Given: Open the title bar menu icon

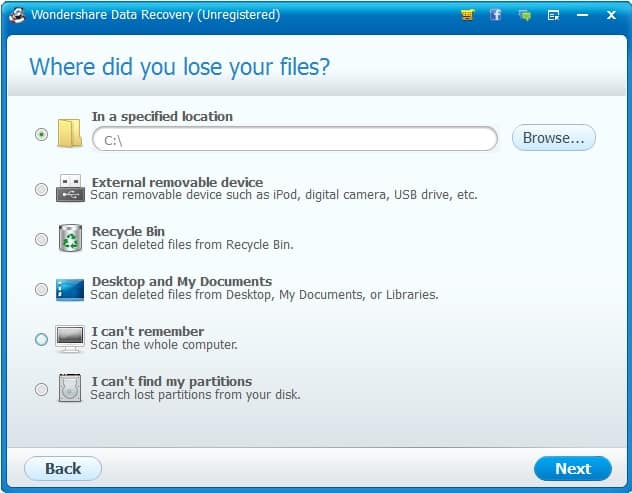Looking at the screenshot, I should (x=553, y=15).
